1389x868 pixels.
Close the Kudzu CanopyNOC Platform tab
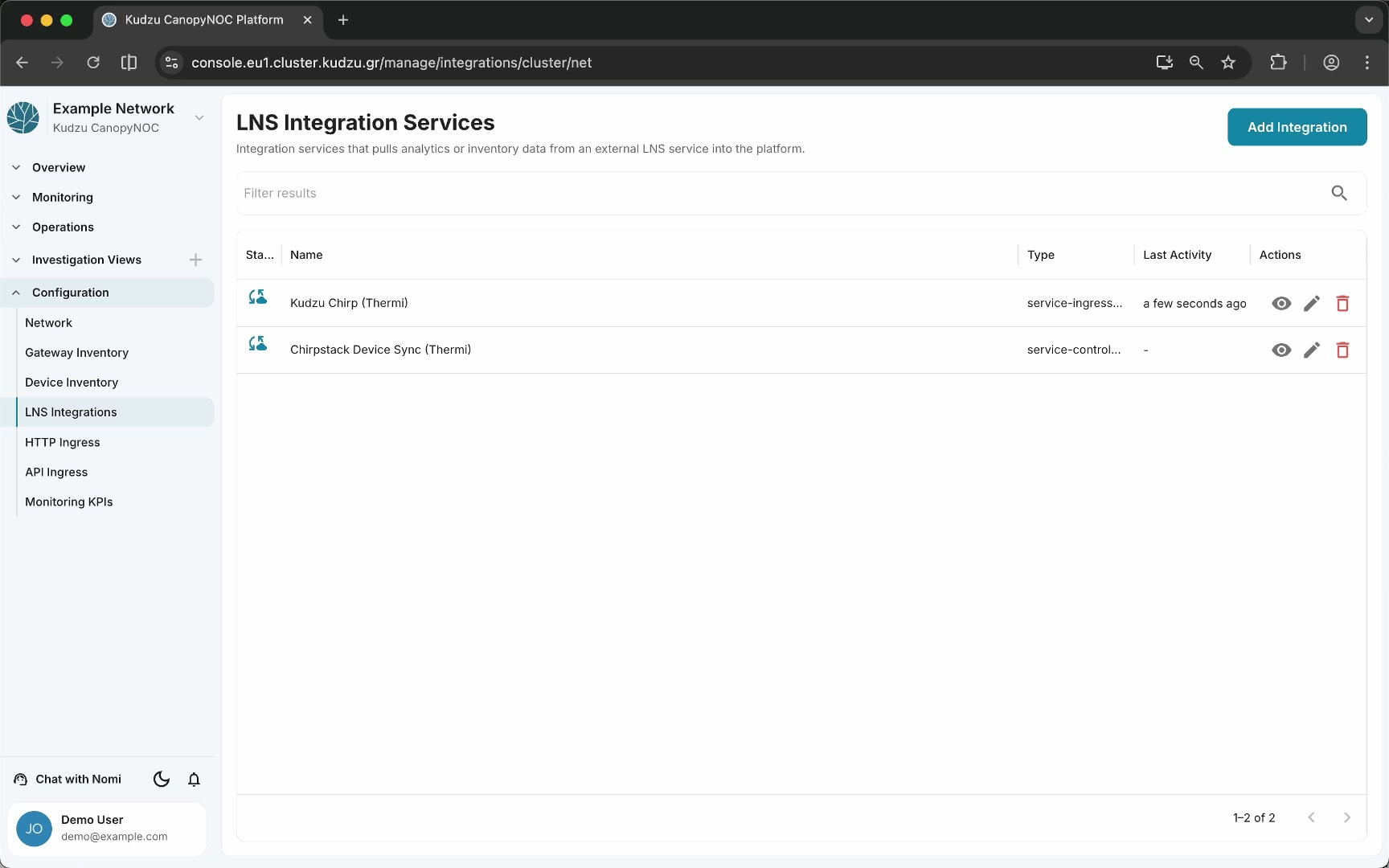pyautogui.click(x=307, y=20)
